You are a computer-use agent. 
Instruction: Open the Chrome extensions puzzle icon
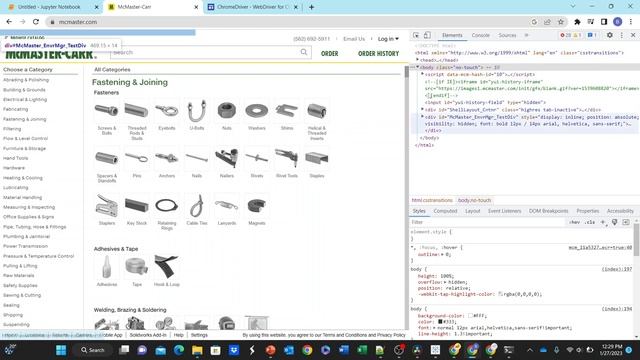pos(577,22)
